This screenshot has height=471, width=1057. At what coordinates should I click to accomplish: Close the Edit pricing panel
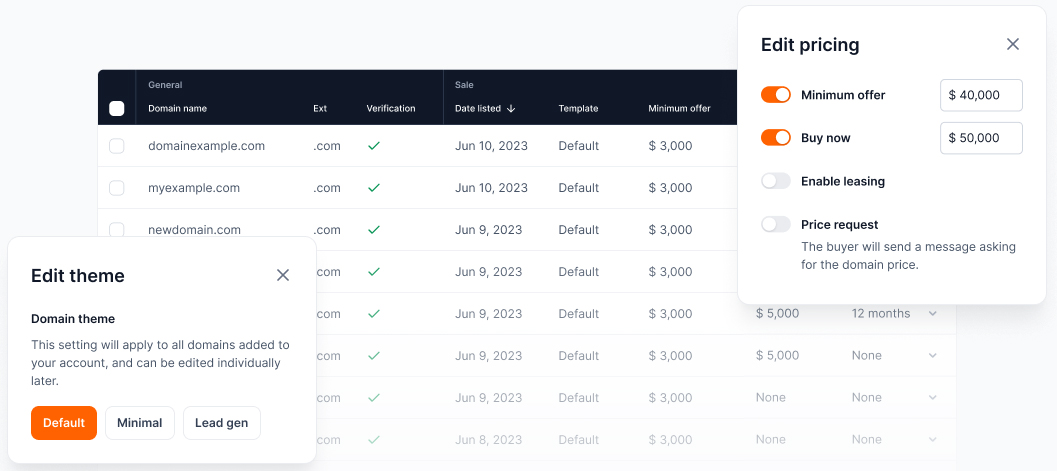click(x=1013, y=44)
